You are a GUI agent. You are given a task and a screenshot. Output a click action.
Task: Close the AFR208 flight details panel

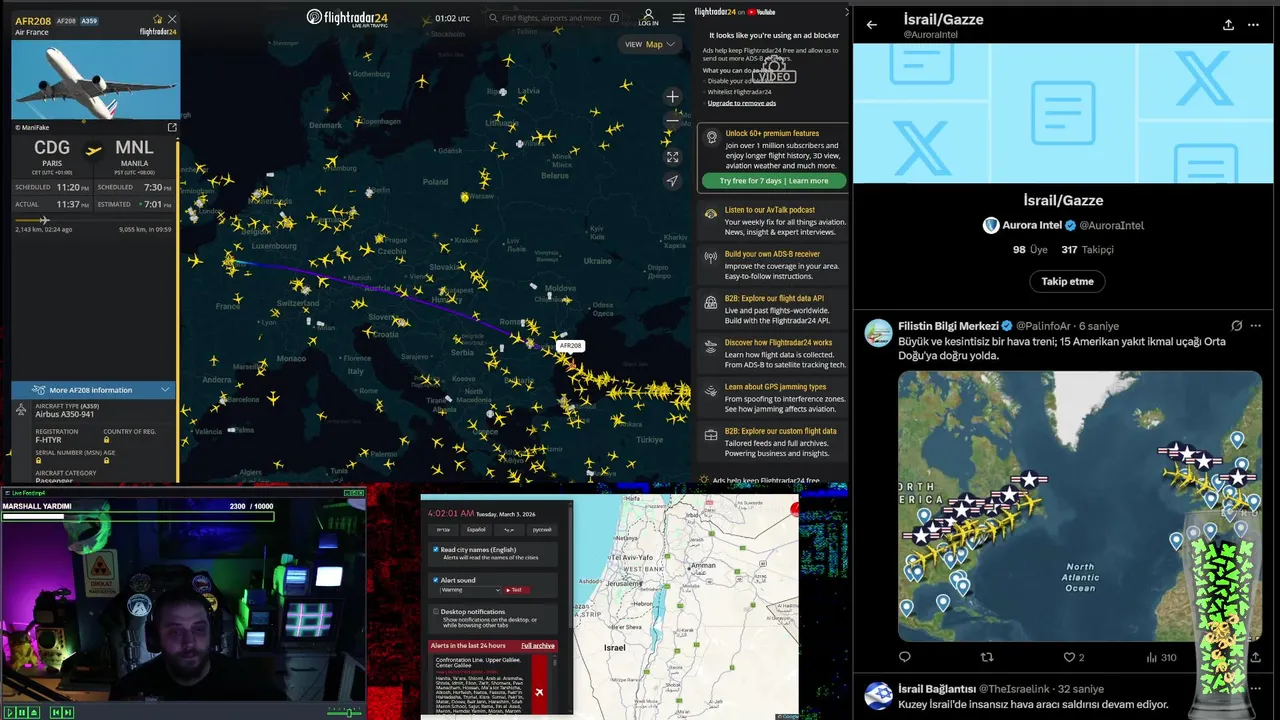pyautogui.click(x=172, y=19)
